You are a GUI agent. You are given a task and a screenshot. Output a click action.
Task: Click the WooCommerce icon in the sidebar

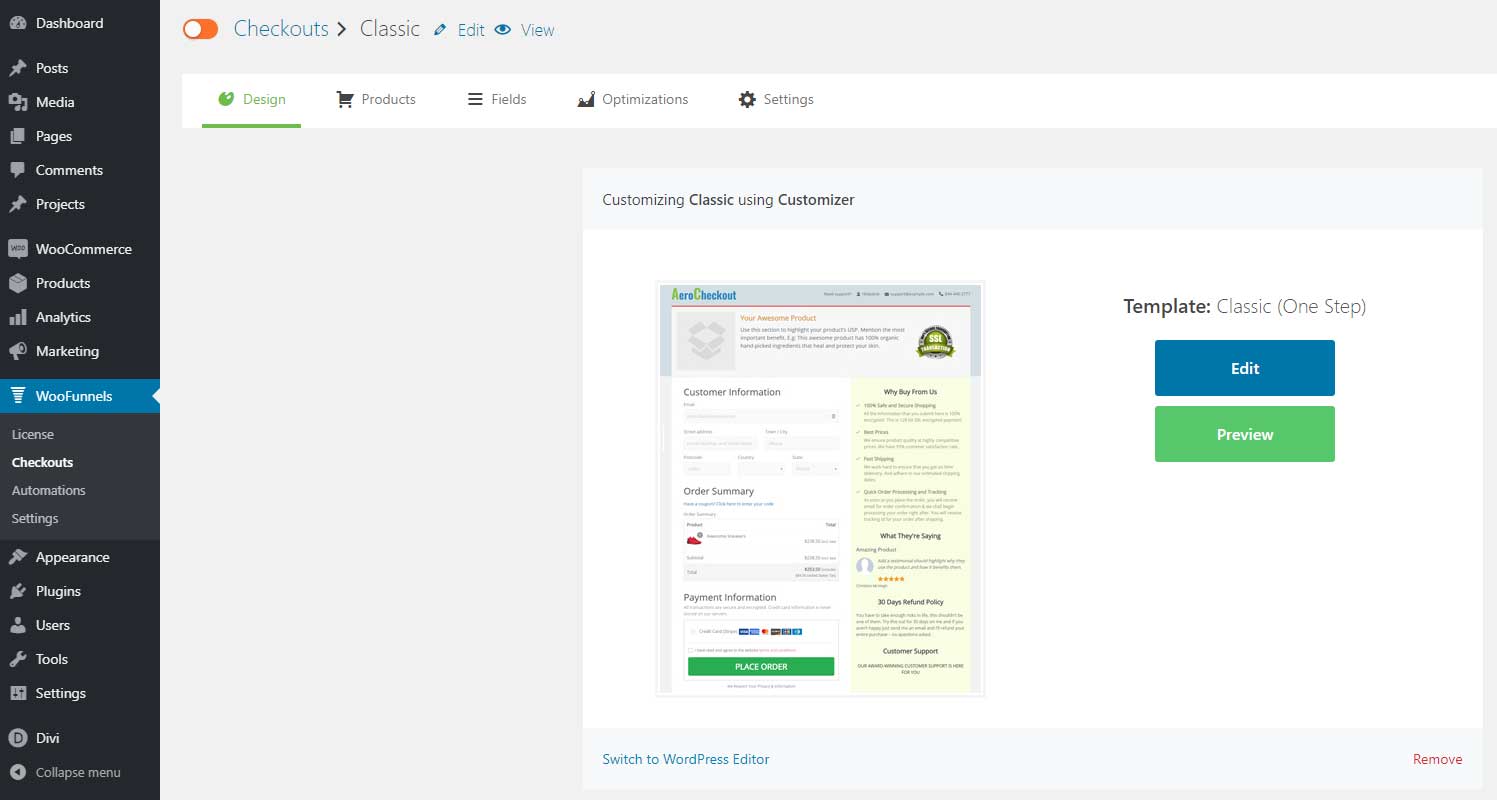point(17,248)
